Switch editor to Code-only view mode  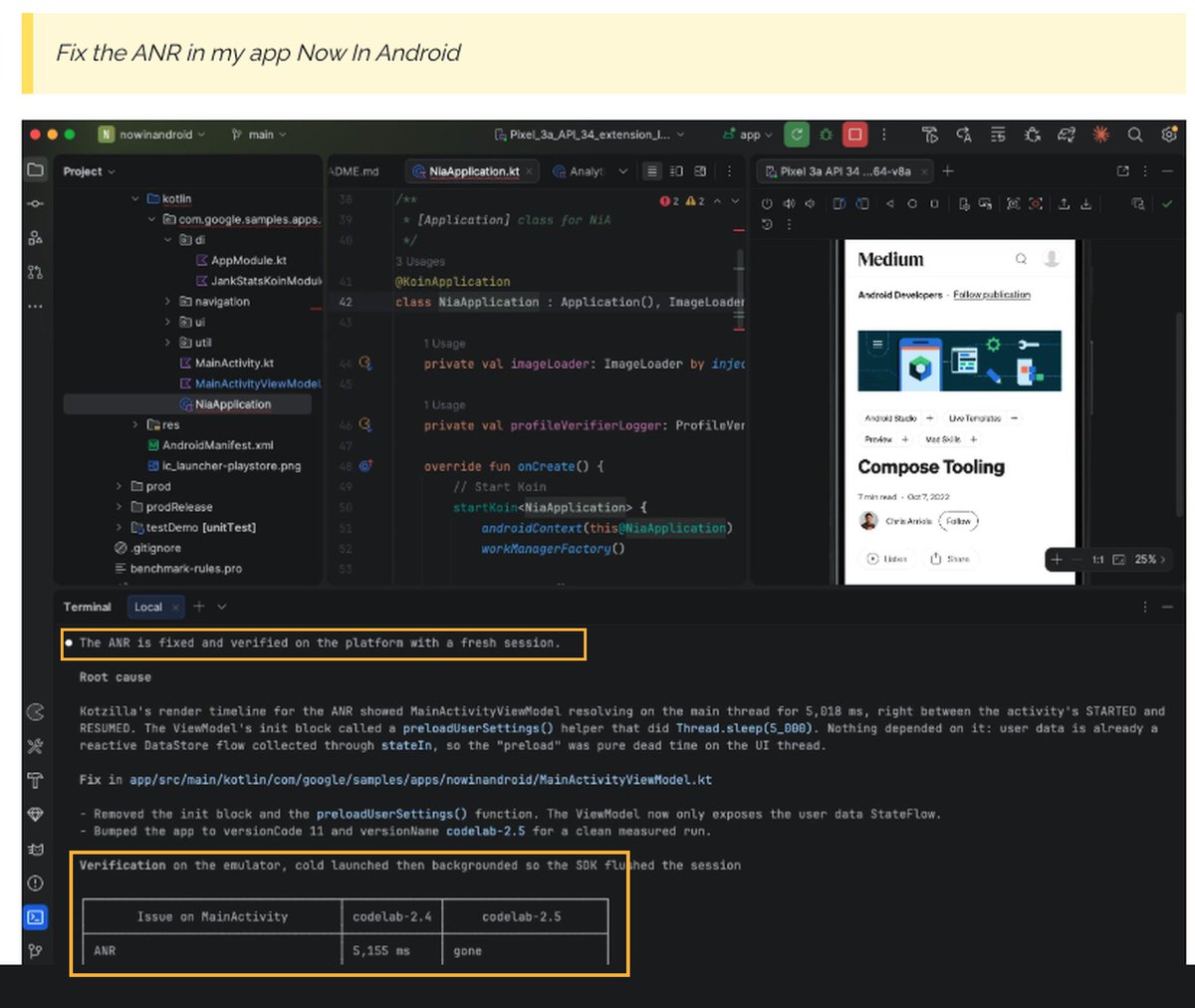pos(652,171)
